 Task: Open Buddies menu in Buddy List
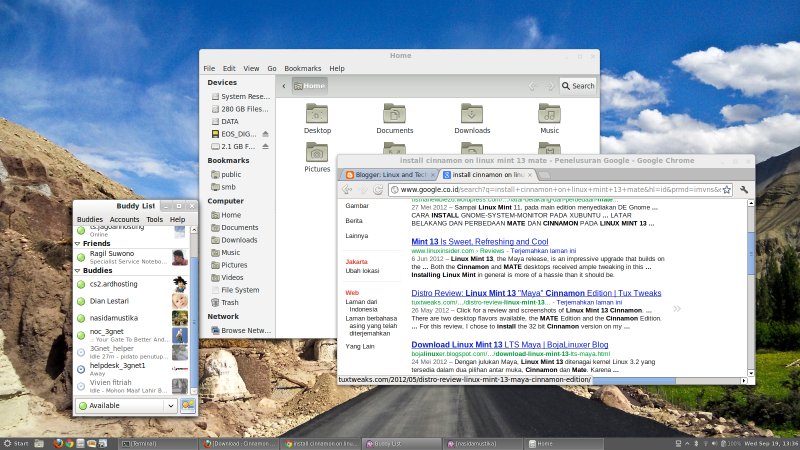tap(90, 219)
